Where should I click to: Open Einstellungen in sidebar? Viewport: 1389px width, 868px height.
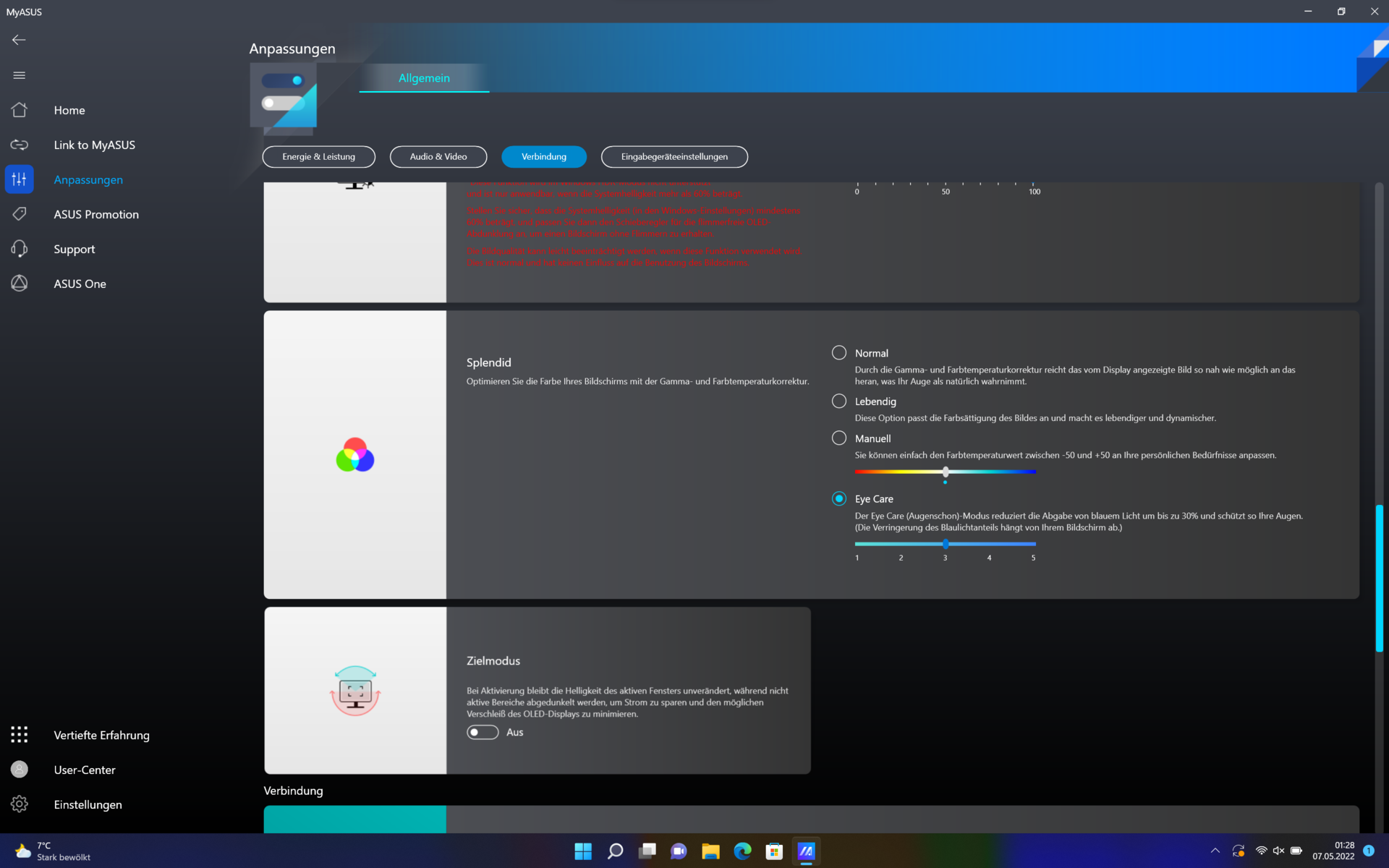pos(88,804)
